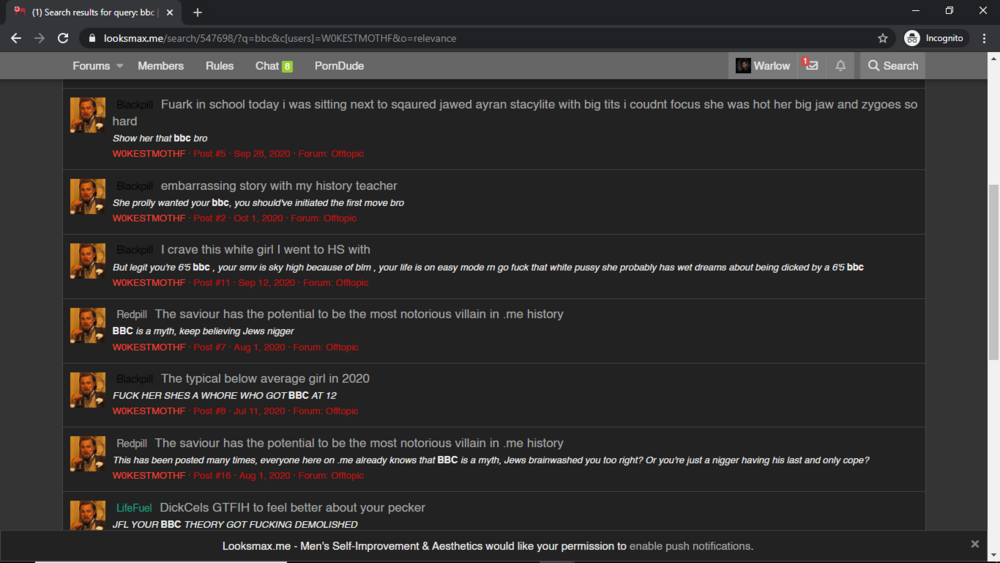
Task: Open 'DickCels GTFIH' thread title
Action: [x=292, y=508]
